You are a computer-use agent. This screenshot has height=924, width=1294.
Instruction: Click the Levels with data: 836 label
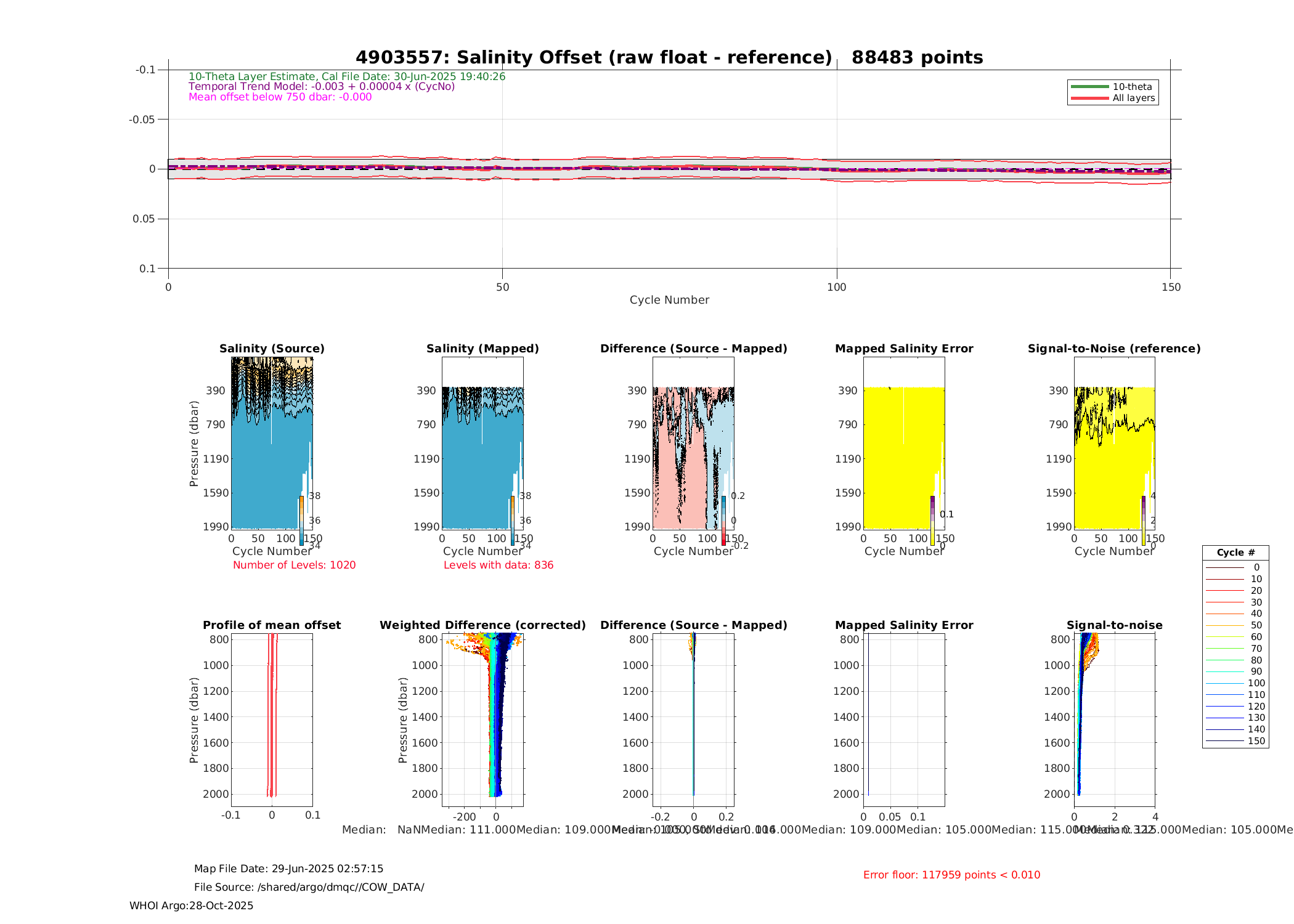(x=498, y=565)
